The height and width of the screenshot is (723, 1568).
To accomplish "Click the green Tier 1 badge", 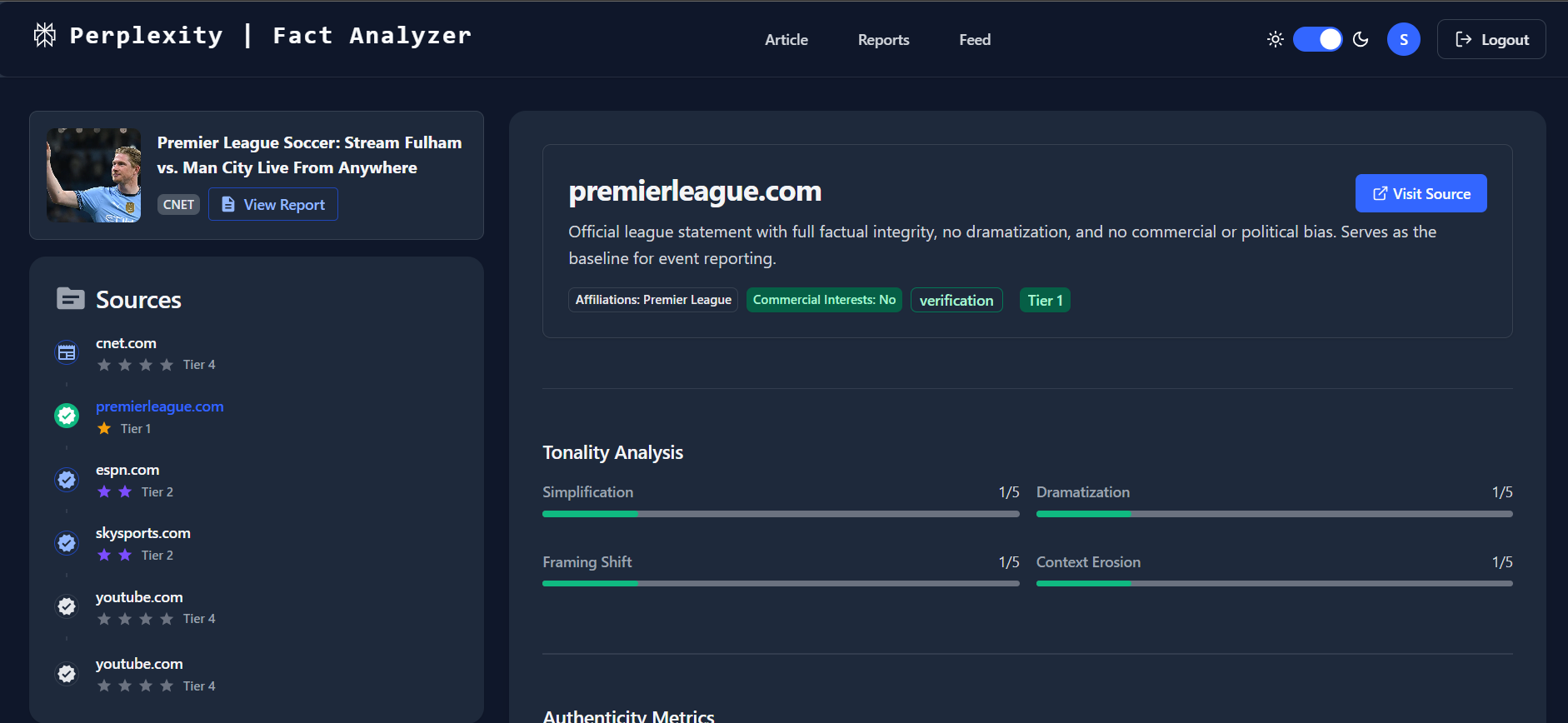I will pos(1045,300).
